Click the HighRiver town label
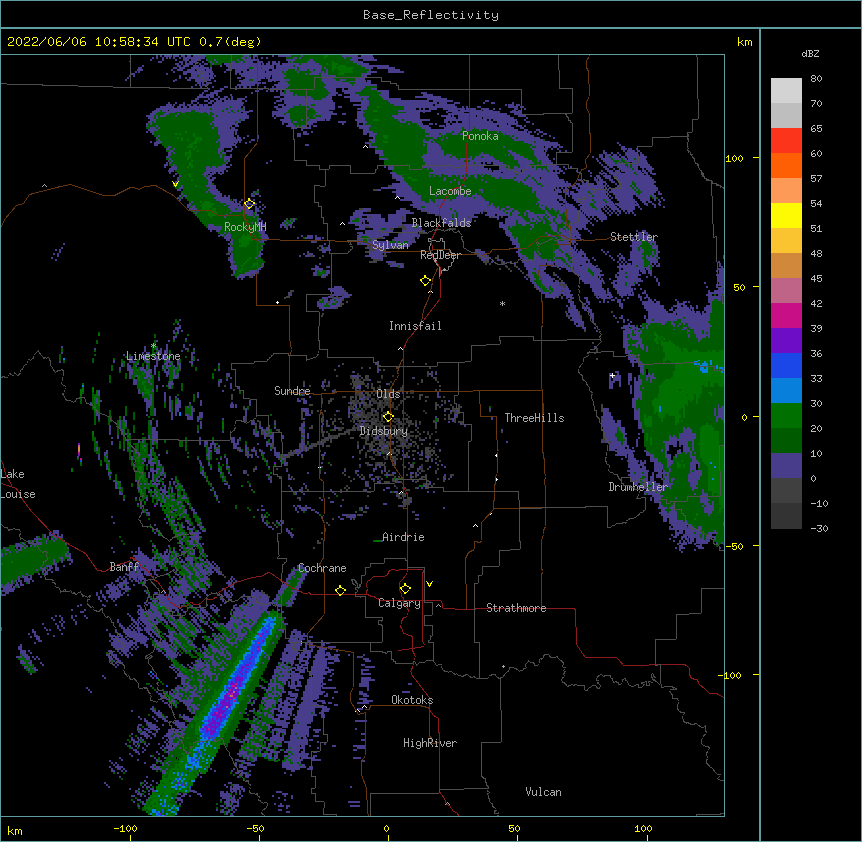Screen dimensions: 862x842 [430, 743]
